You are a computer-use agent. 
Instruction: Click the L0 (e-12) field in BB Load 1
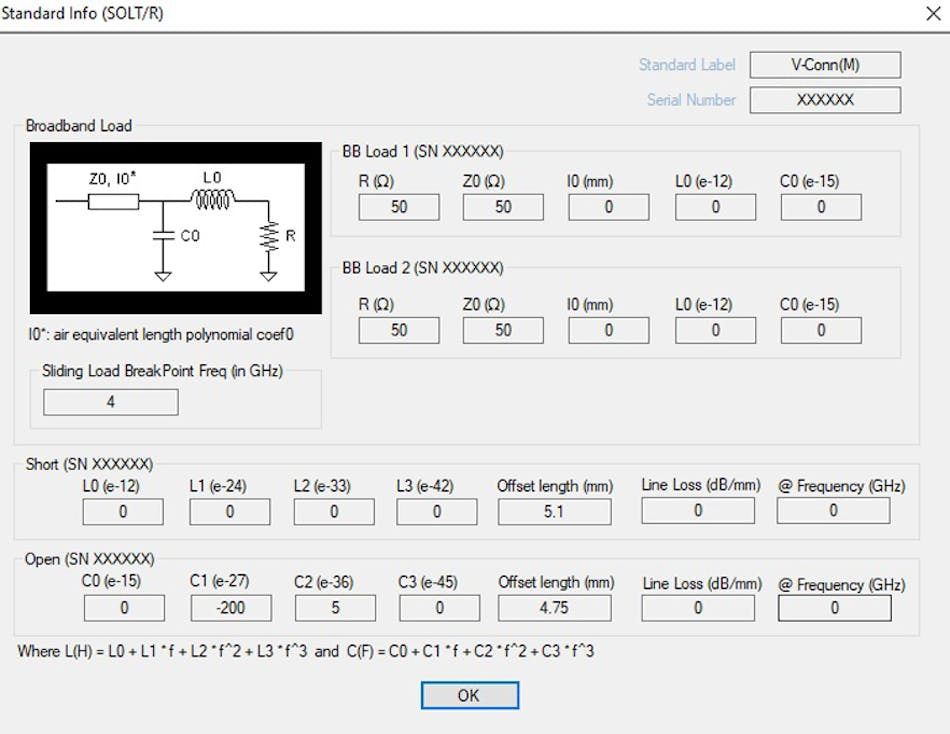pyautogui.click(x=715, y=207)
